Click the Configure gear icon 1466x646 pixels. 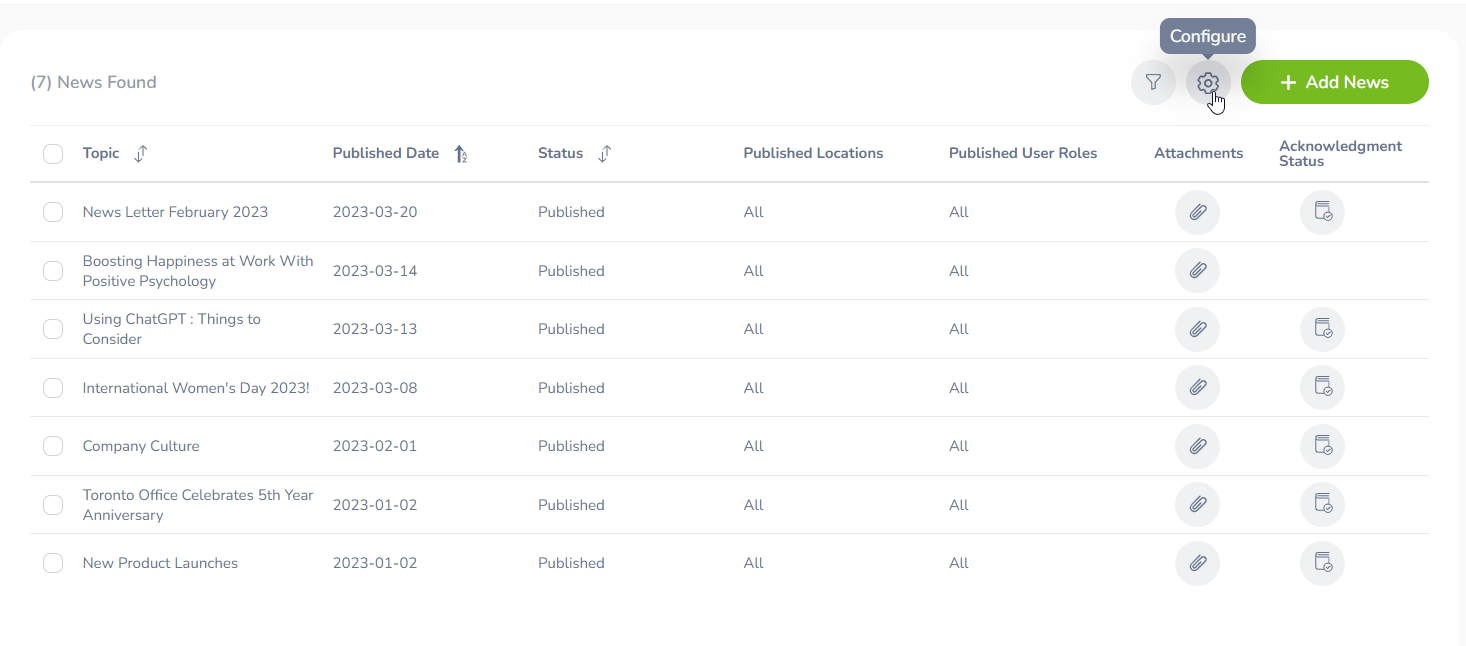click(x=1208, y=82)
